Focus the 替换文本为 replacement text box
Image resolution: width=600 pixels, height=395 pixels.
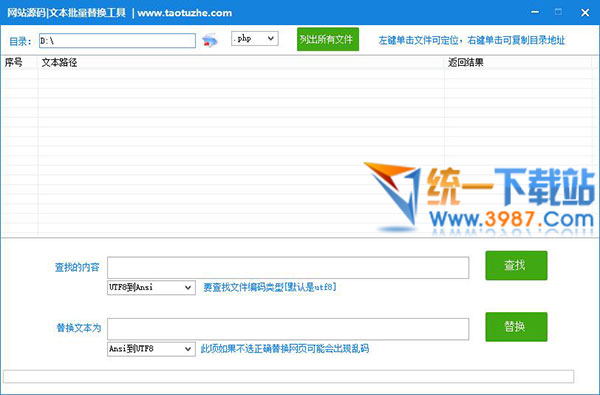[288, 329]
